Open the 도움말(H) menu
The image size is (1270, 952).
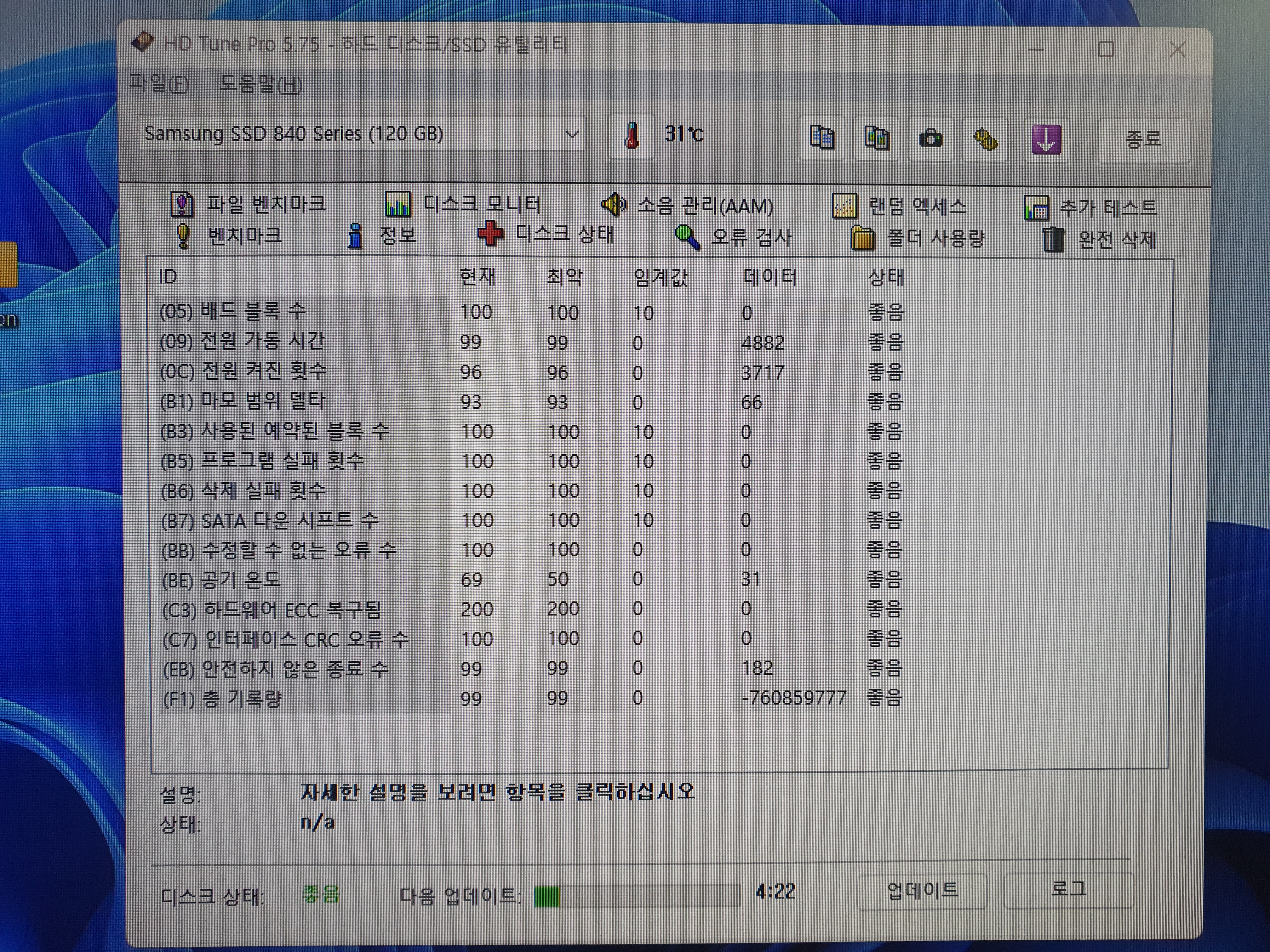pyautogui.click(x=261, y=85)
